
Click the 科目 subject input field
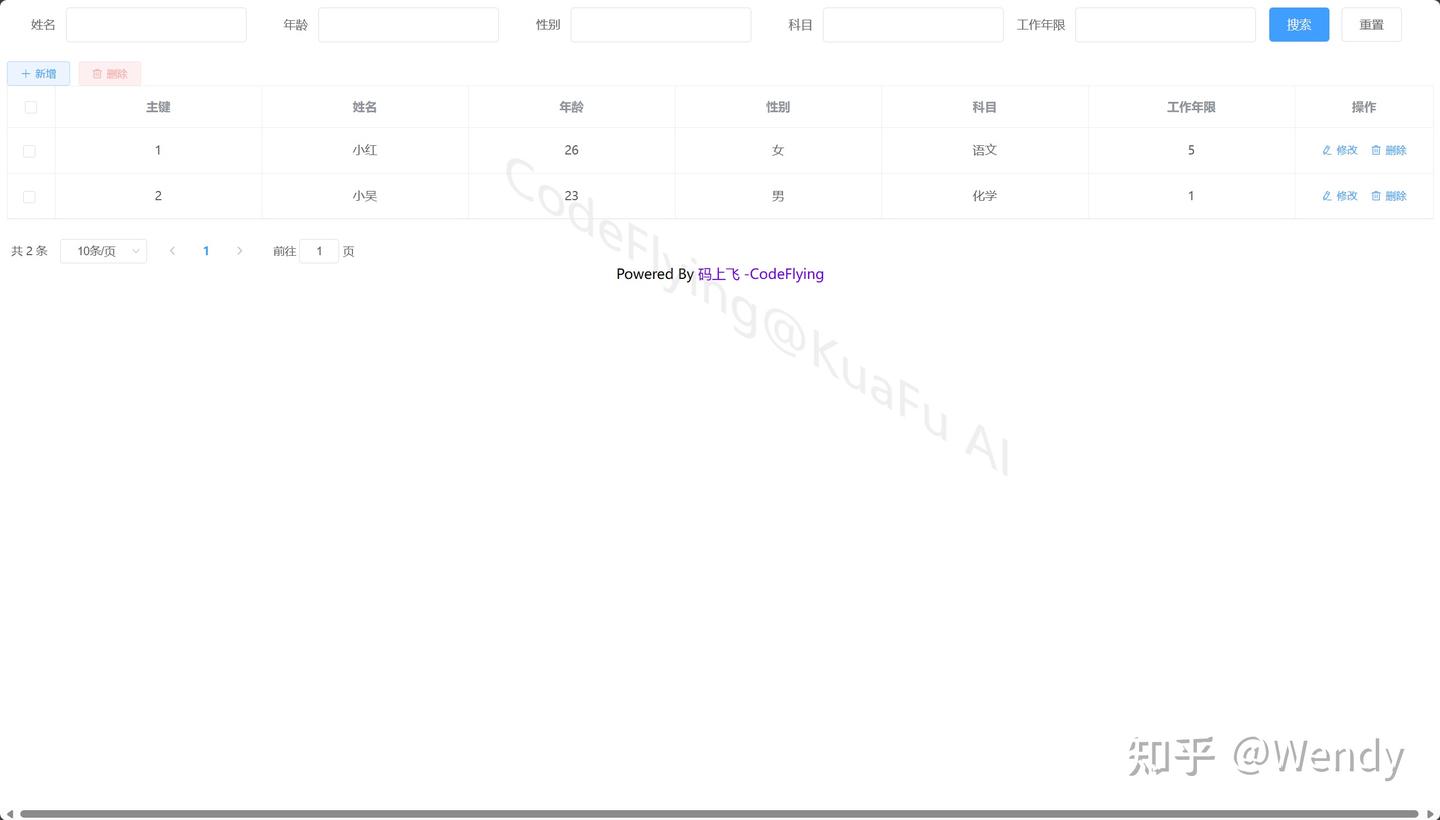coord(912,24)
